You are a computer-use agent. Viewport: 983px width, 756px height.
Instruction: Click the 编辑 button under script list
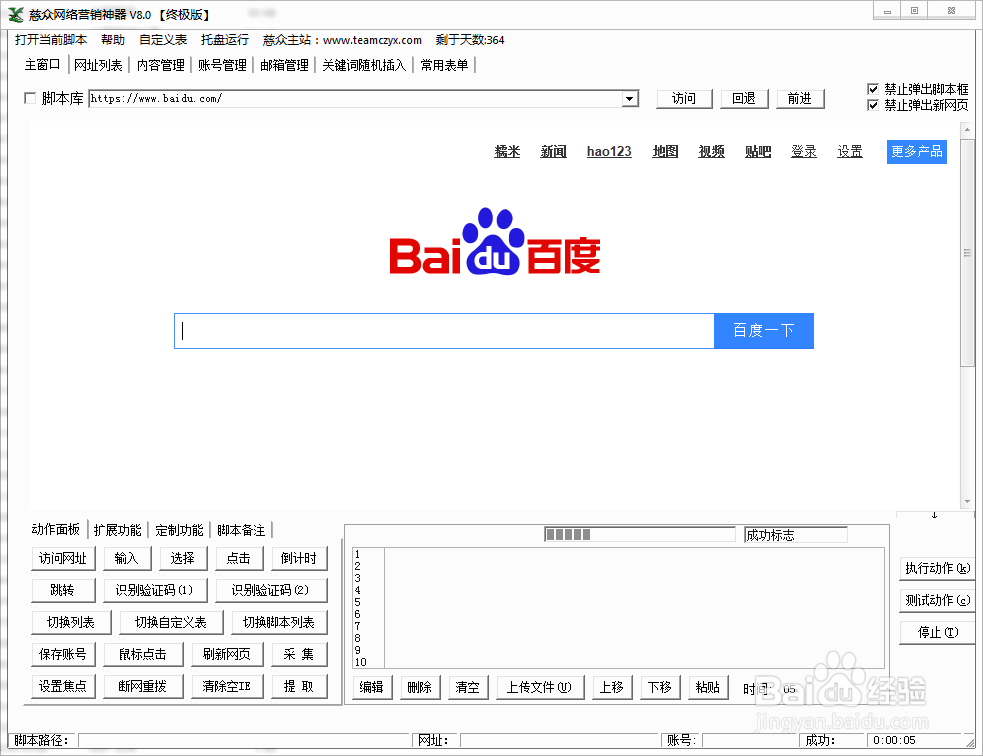pos(372,687)
